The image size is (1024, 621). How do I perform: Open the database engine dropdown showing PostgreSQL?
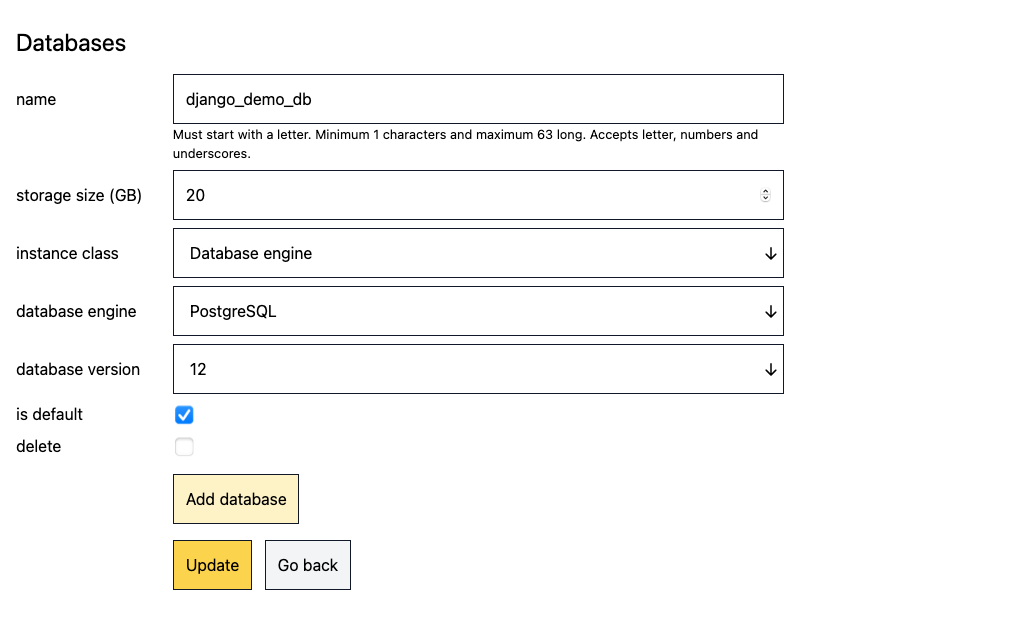(x=478, y=311)
